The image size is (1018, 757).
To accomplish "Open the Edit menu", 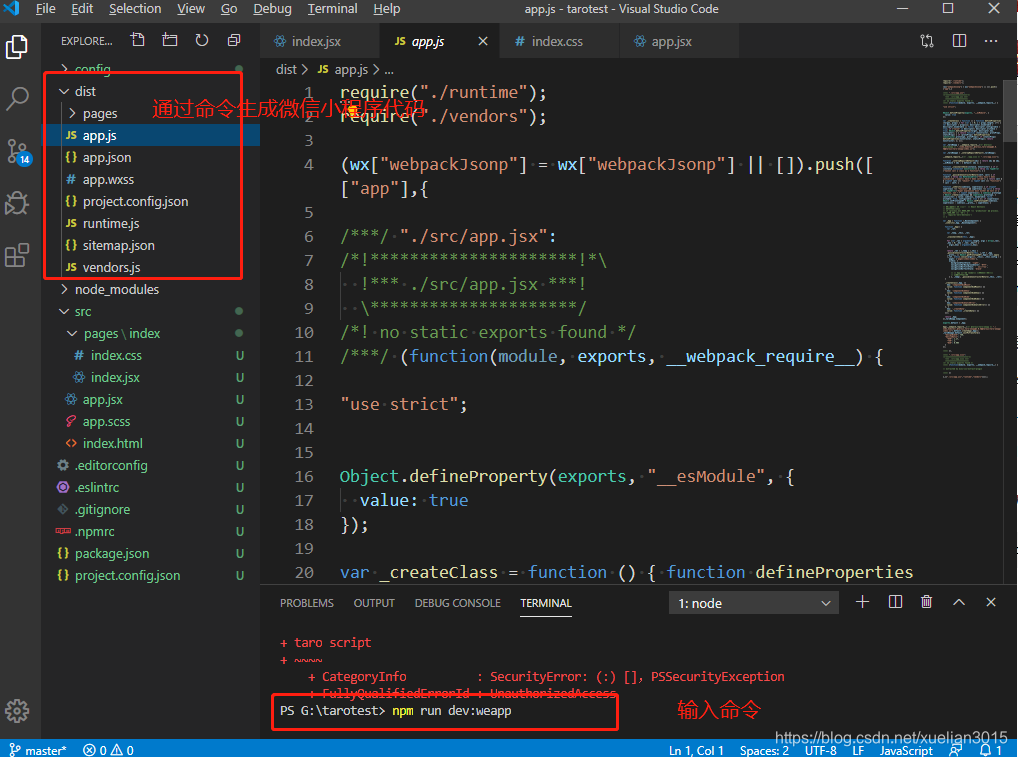I will 82,9.
